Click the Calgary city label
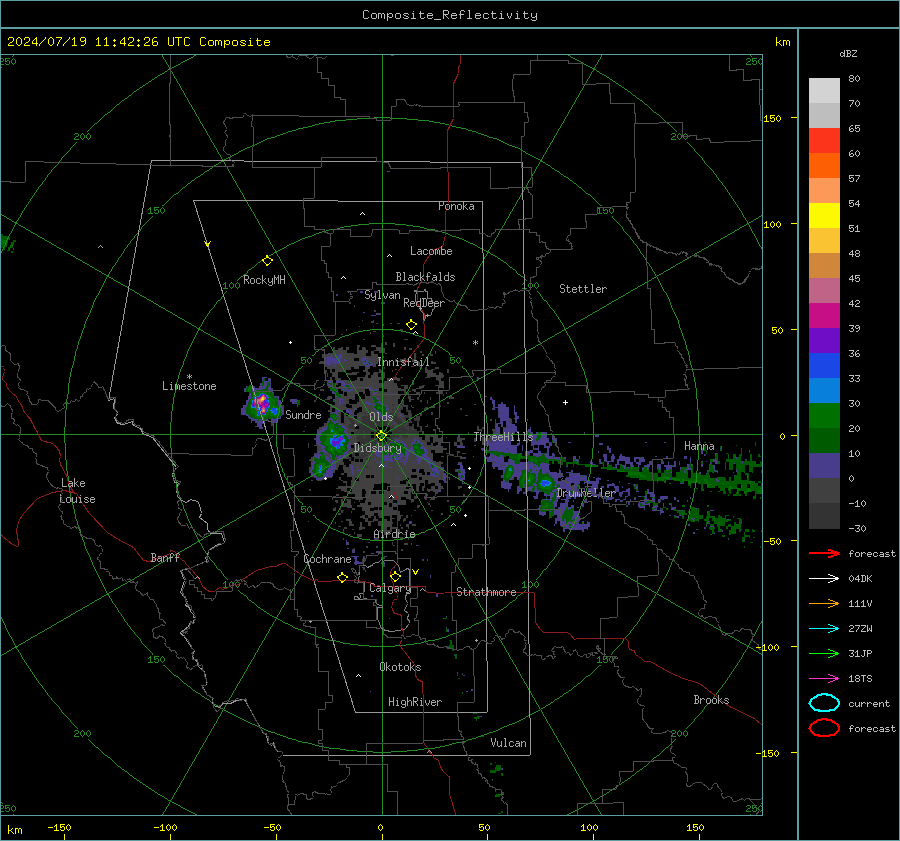Screen dimensions: 900x841 pyautogui.click(x=390, y=588)
